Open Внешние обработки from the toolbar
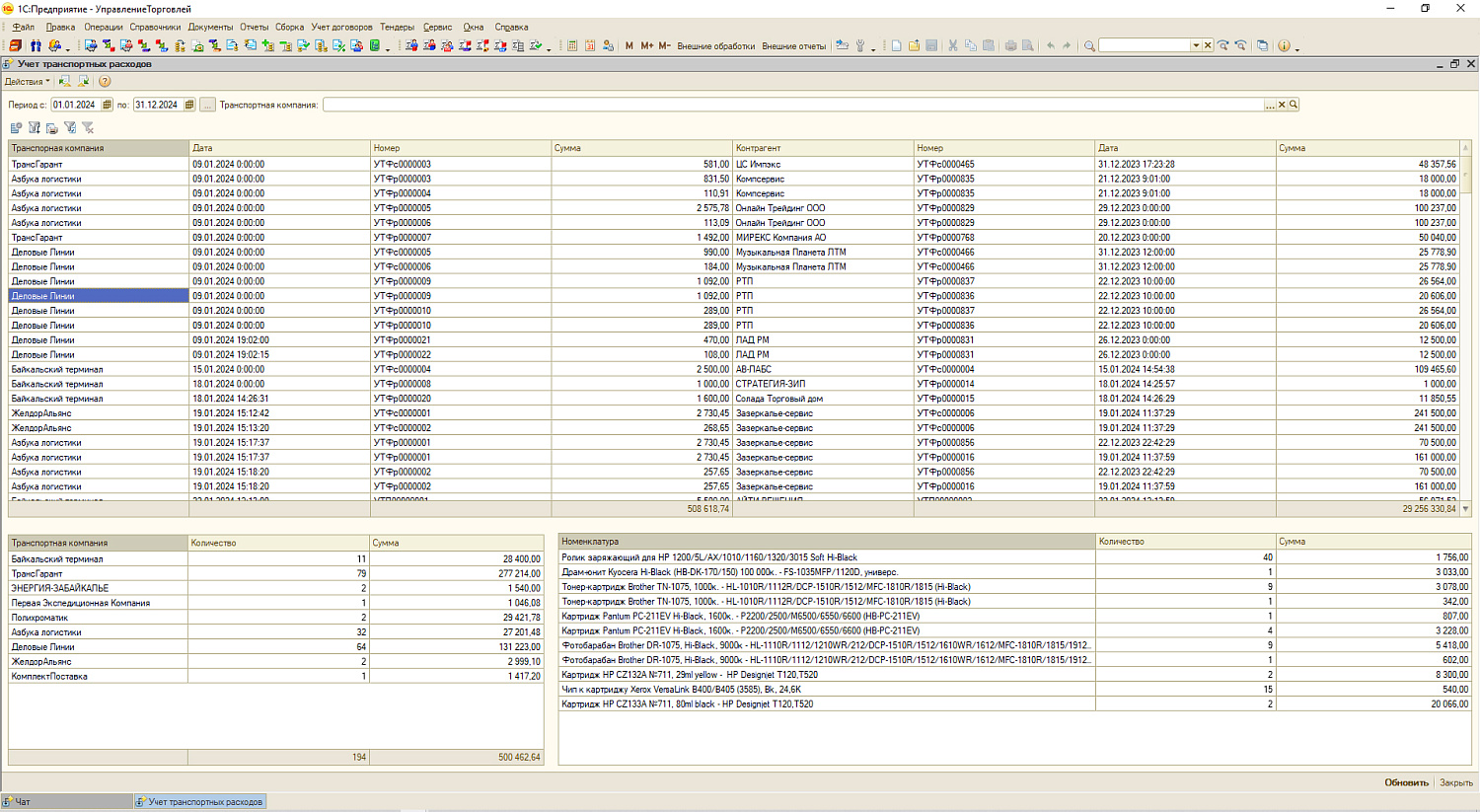Viewport: 1480px width, 812px height. click(x=715, y=45)
